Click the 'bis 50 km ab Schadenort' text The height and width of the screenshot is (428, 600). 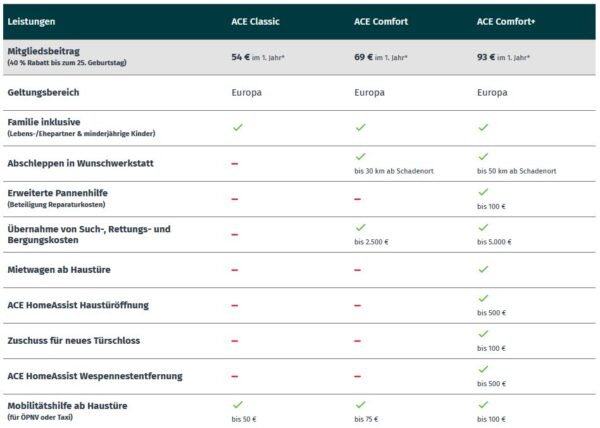(x=517, y=171)
